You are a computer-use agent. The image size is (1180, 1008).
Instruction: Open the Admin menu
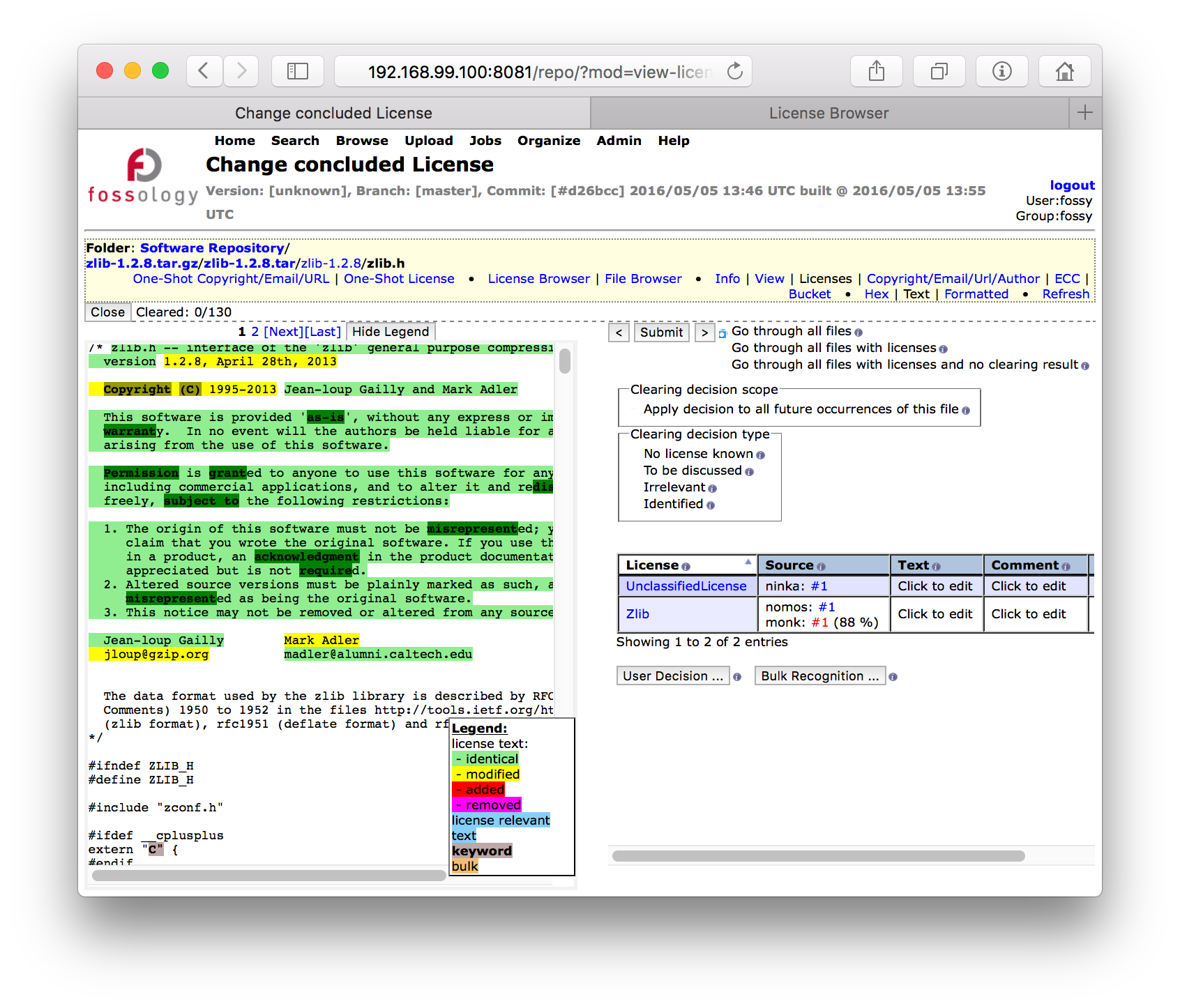(x=619, y=141)
